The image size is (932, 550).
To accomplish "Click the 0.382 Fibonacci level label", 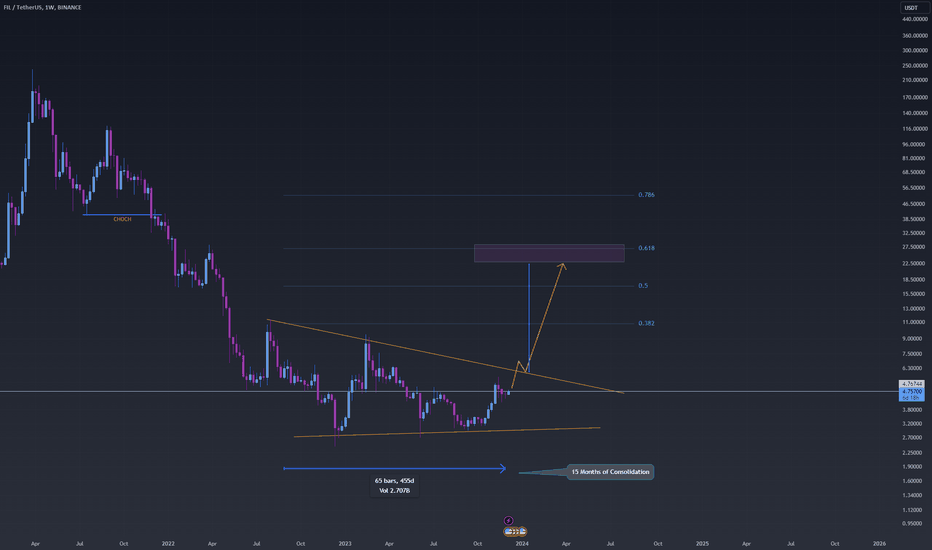I will click(646, 323).
